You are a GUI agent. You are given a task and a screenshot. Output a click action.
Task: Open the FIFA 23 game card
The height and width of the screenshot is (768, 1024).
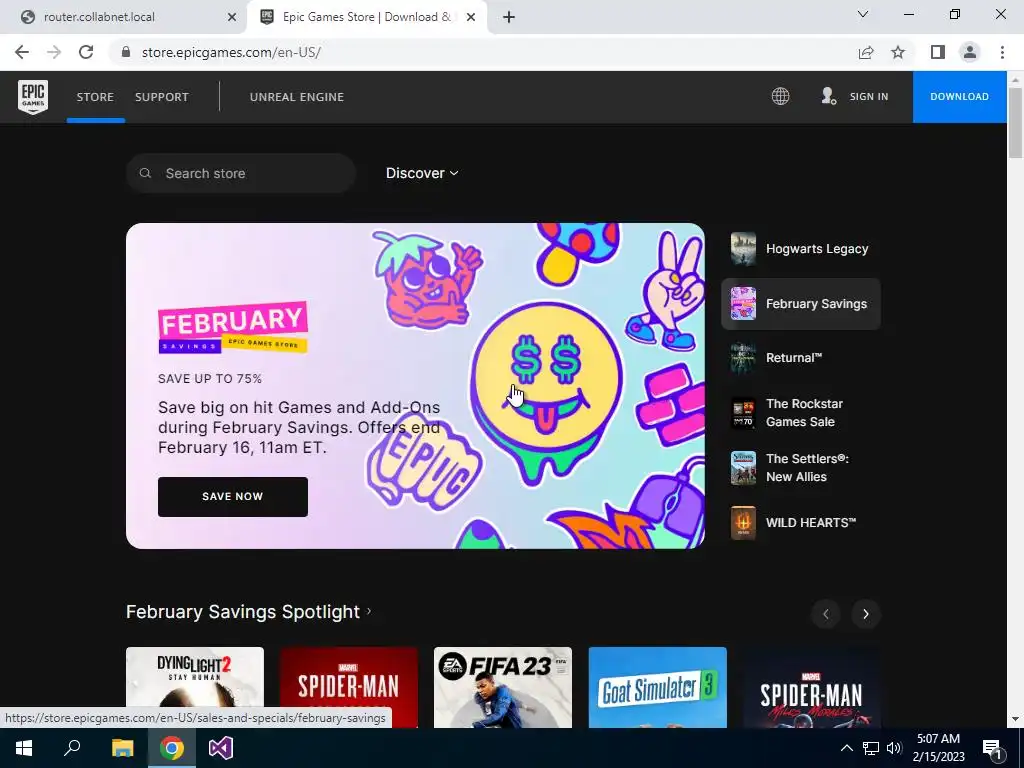pos(503,687)
